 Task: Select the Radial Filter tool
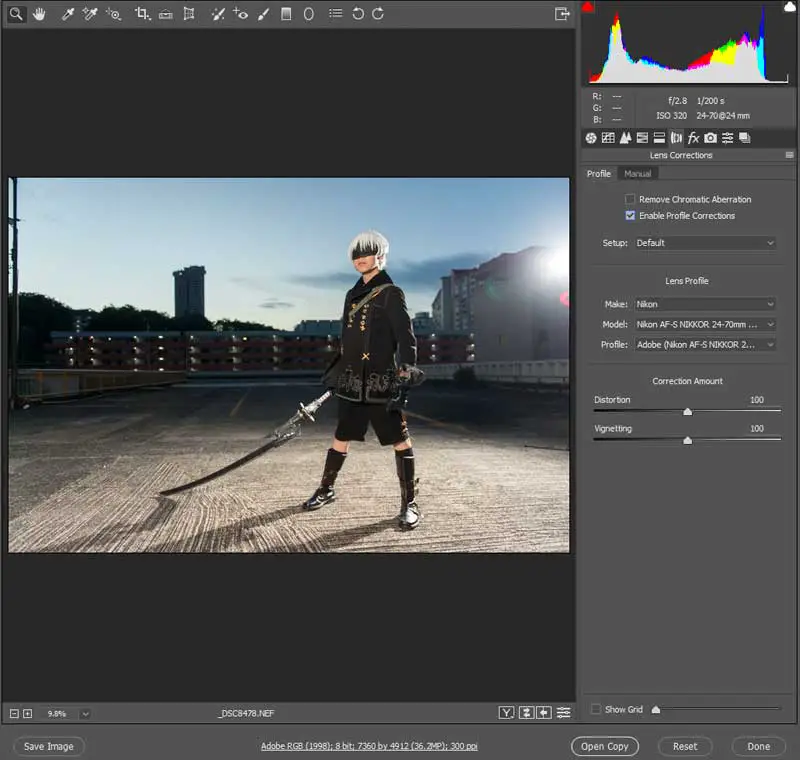pyautogui.click(x=309, y=14)
